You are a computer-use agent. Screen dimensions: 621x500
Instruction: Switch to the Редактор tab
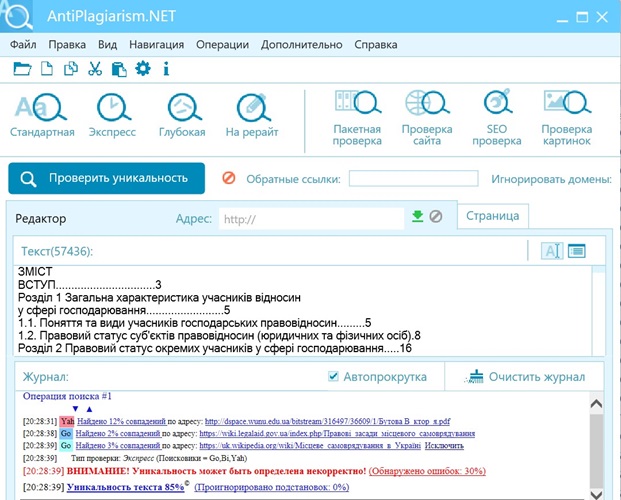[x=41, y=219]
